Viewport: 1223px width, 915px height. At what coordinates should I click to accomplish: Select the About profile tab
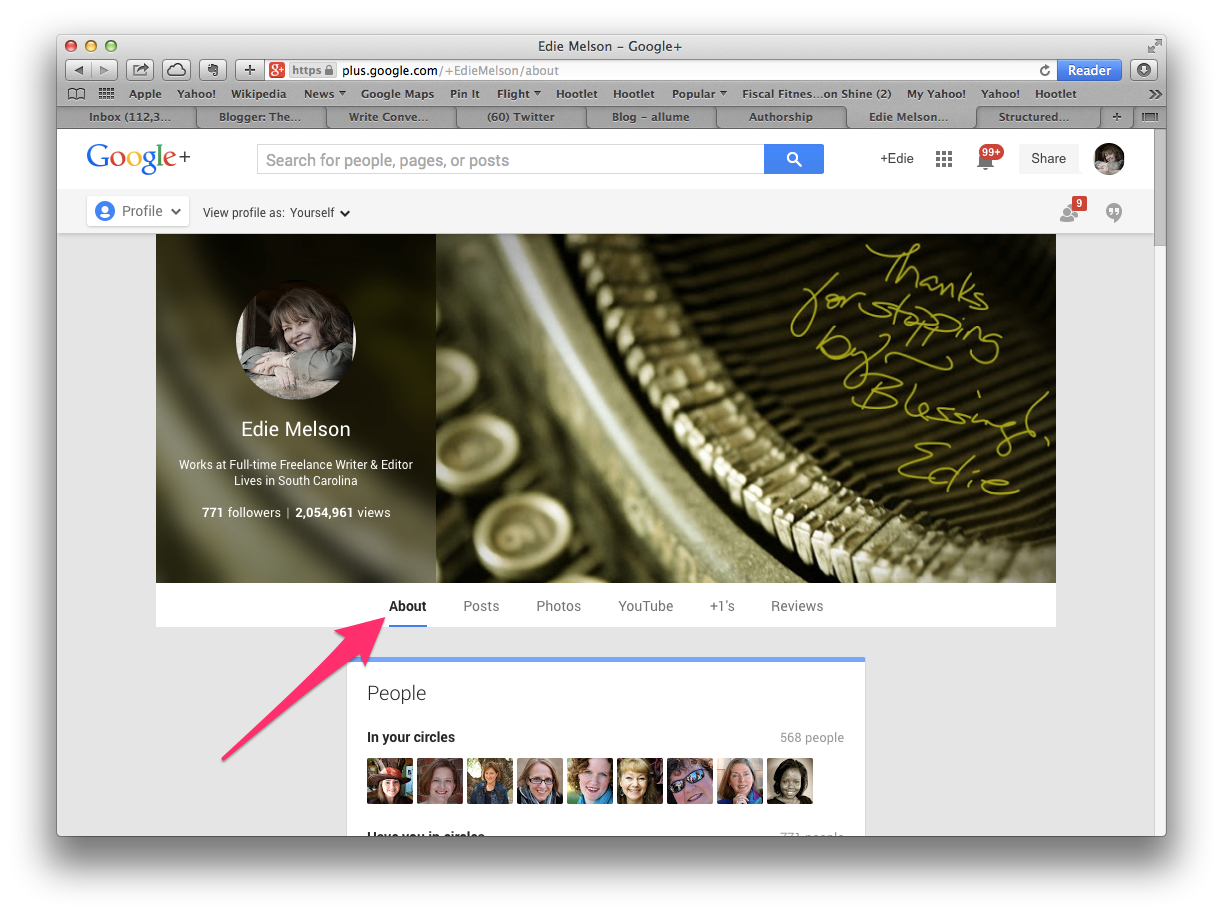(408, 606)
